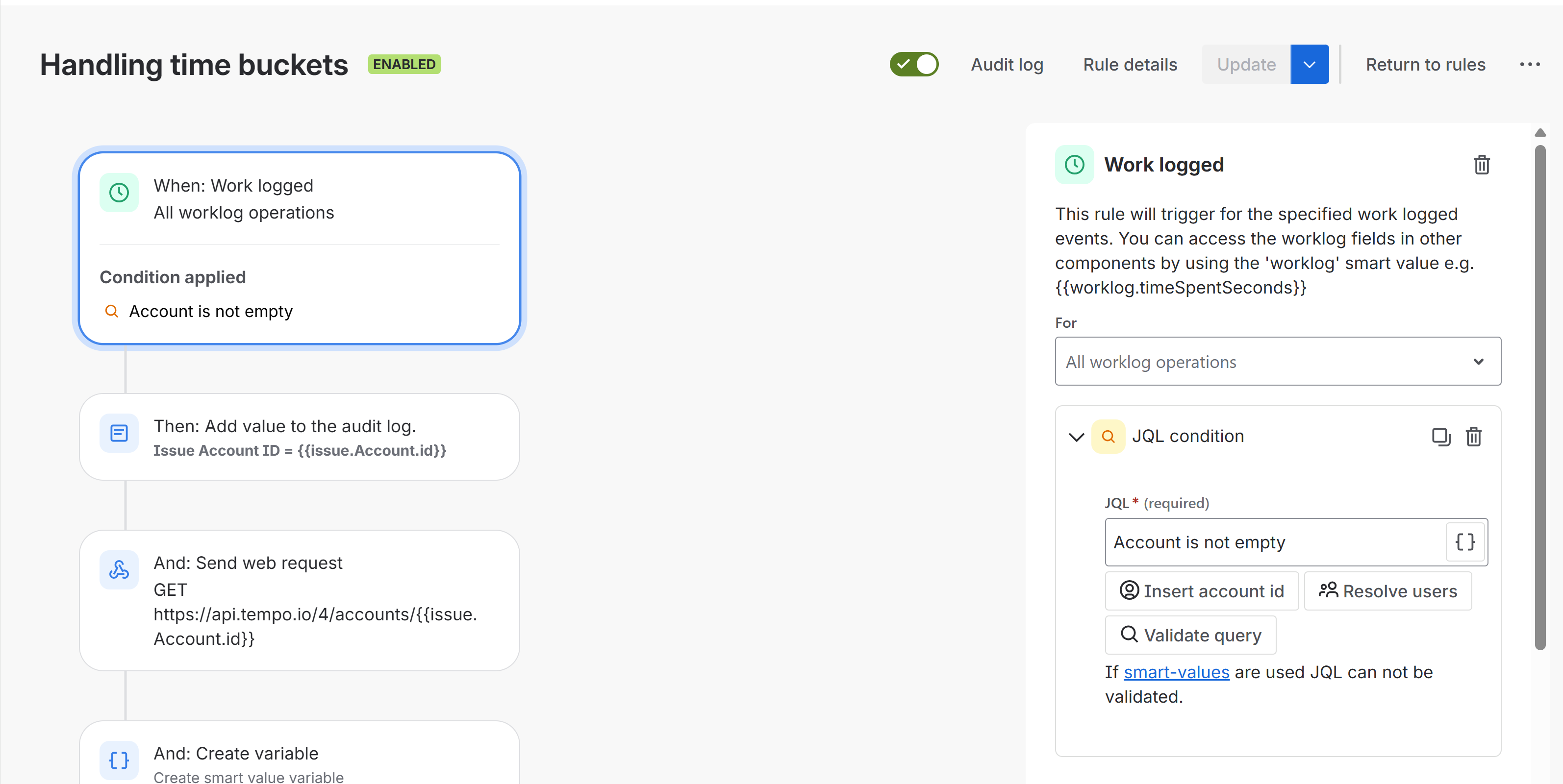Click the smart value braces icon in JQL field
The height and width of the screenshot is (784, 1563).
[1465, 541]
